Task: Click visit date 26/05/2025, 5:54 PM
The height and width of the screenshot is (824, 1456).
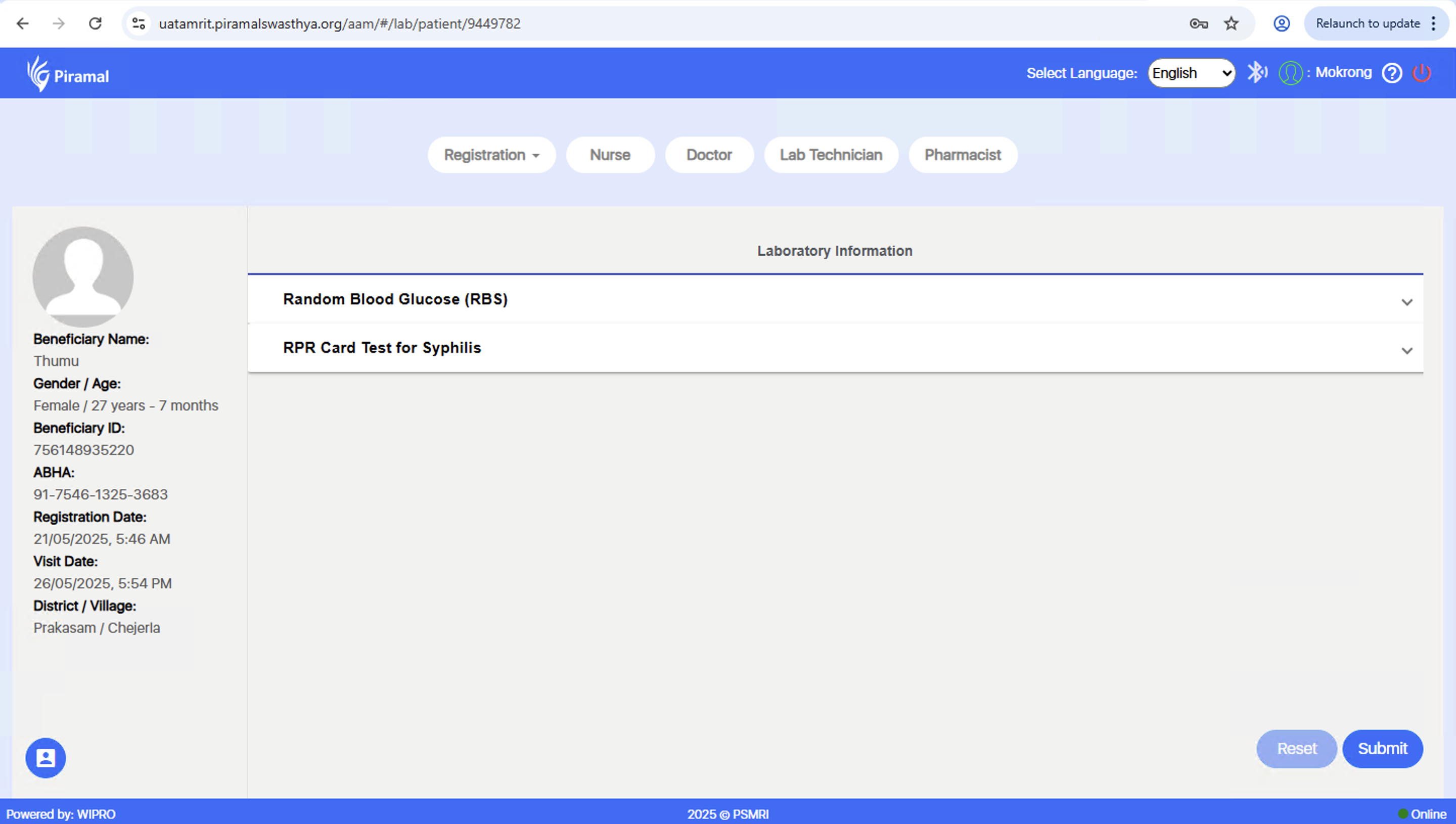Action: [103, 583]
